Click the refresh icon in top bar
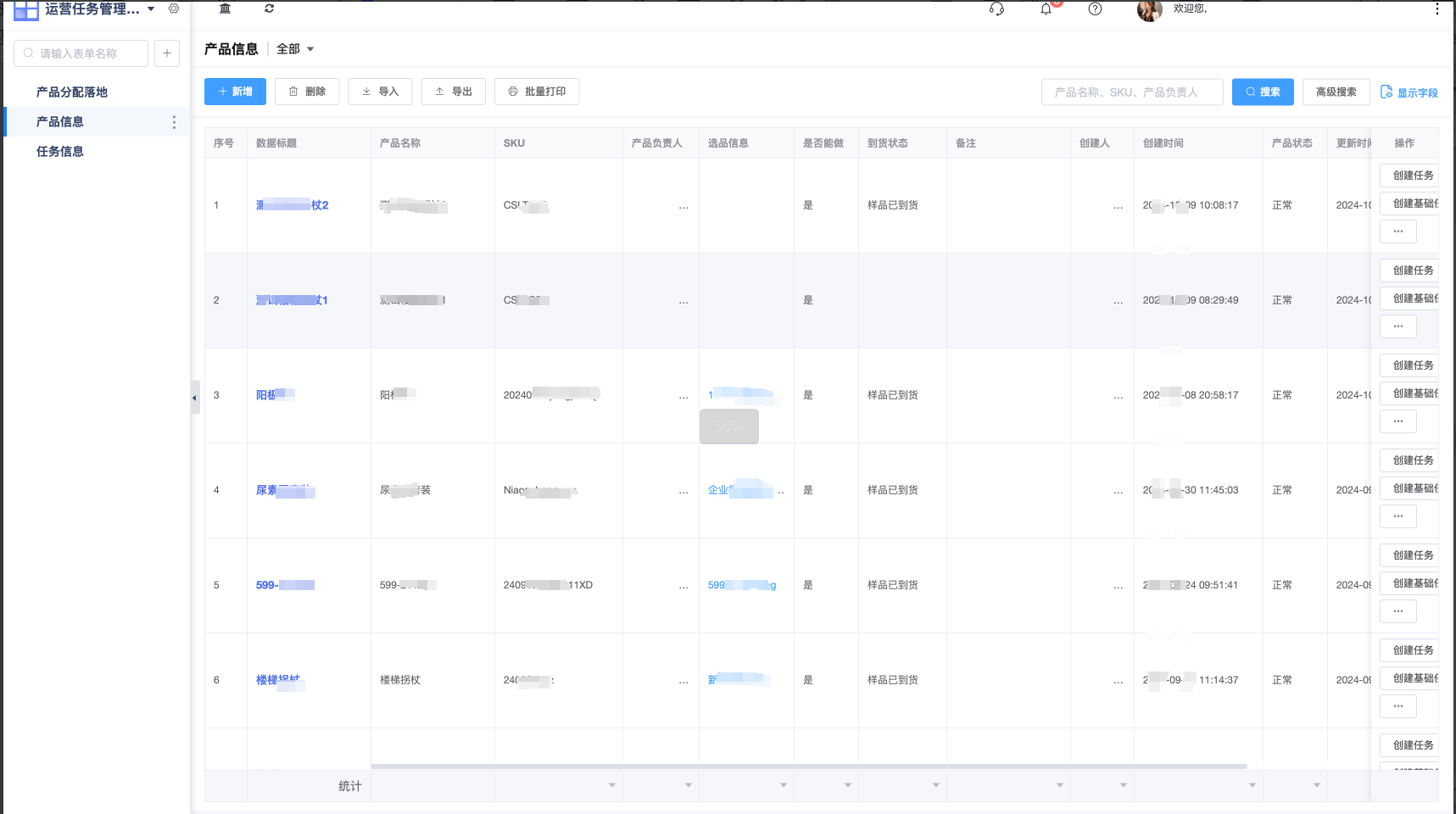Screen dimensions: 1456x814 pos(269,8)
